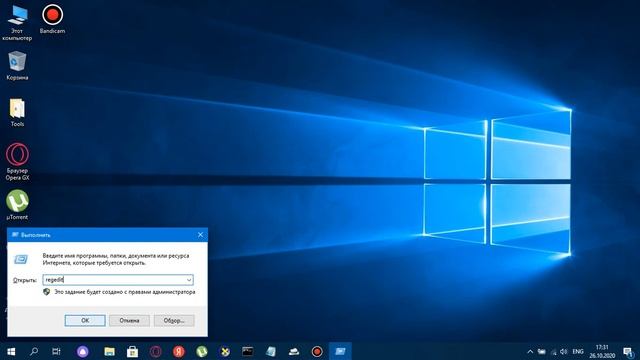Select the µTorrent desktop shortcut
Image resolution: width=640 pixels, height=360 pixels.
(17, 205)
